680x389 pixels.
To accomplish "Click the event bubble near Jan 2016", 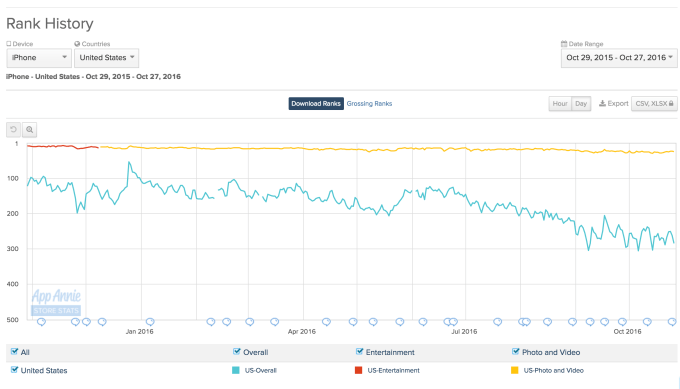I will (x=150, y=322).
